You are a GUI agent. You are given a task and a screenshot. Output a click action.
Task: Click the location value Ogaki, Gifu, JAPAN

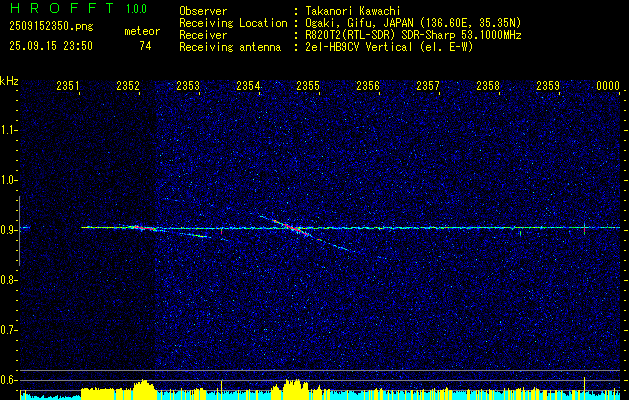[x=359, y=23]
